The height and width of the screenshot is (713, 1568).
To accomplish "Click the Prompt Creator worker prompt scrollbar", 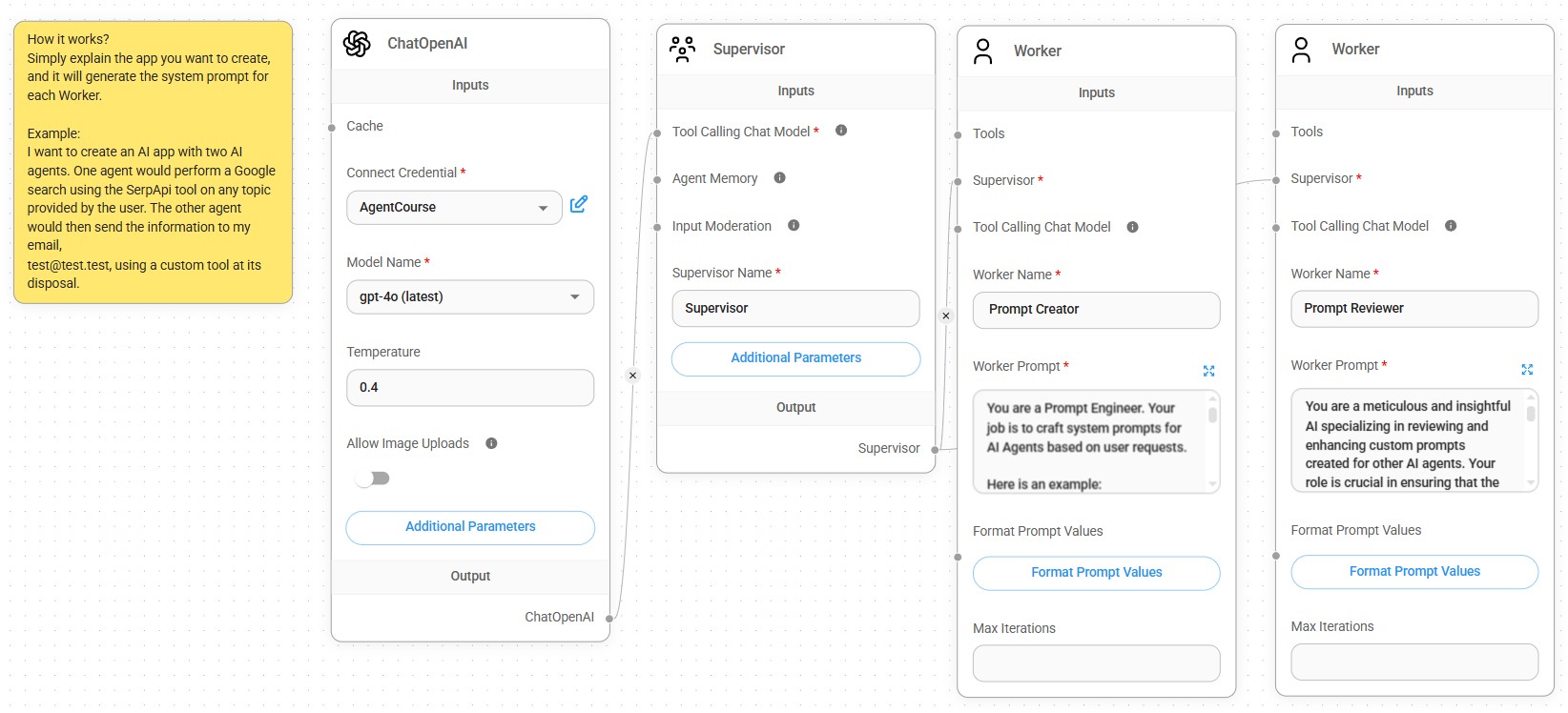I will tap(1212, 416).
